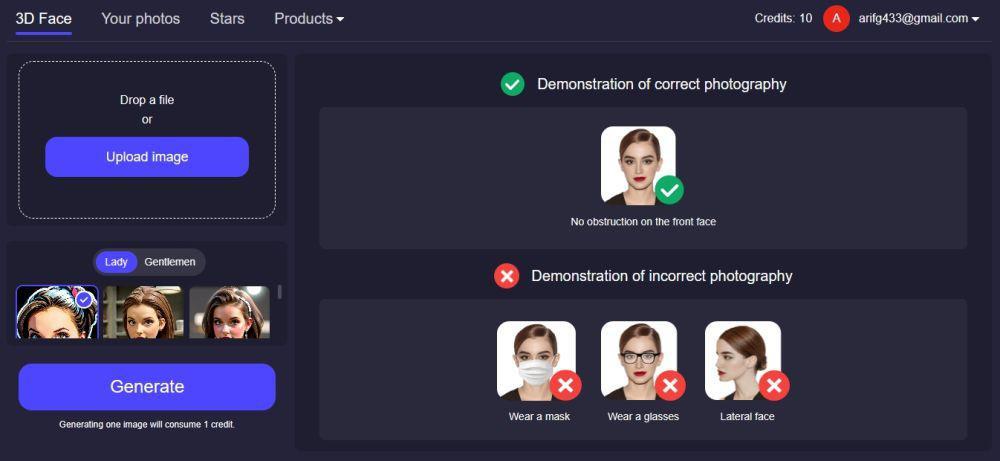1000x461 pixels.
Task: Click the 'No obstruction on the front face' caption
Action: [643, 222]
